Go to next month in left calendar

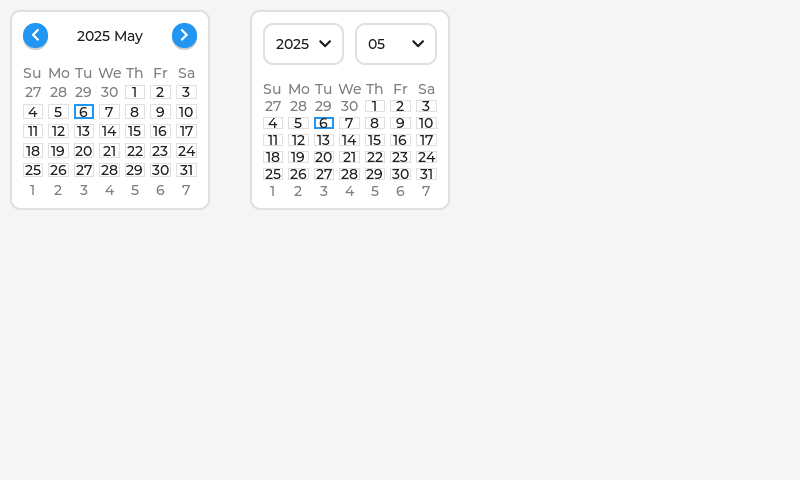point(184,36)
